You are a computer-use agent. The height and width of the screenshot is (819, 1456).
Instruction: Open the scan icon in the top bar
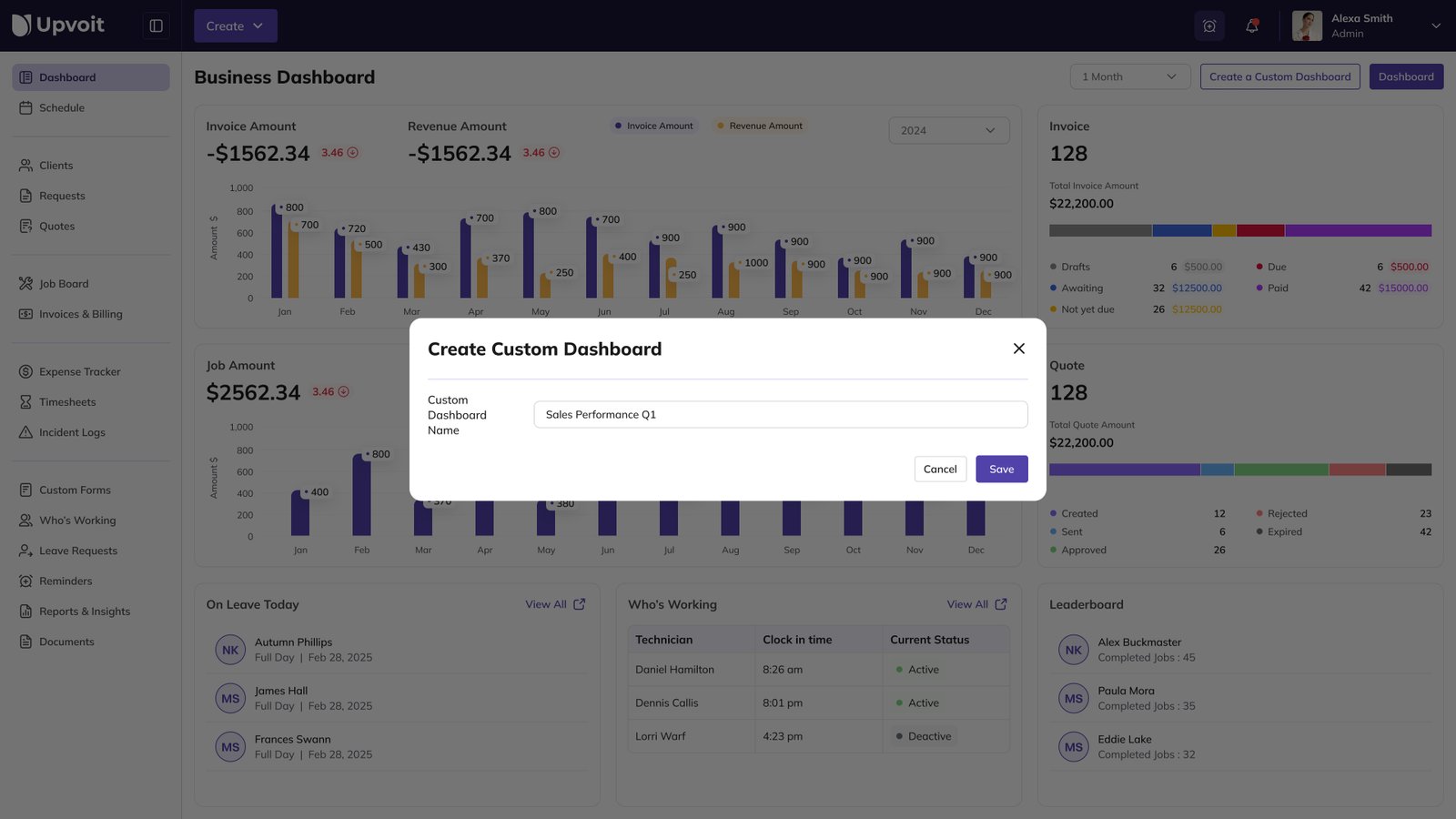(x=1208, y=25)
